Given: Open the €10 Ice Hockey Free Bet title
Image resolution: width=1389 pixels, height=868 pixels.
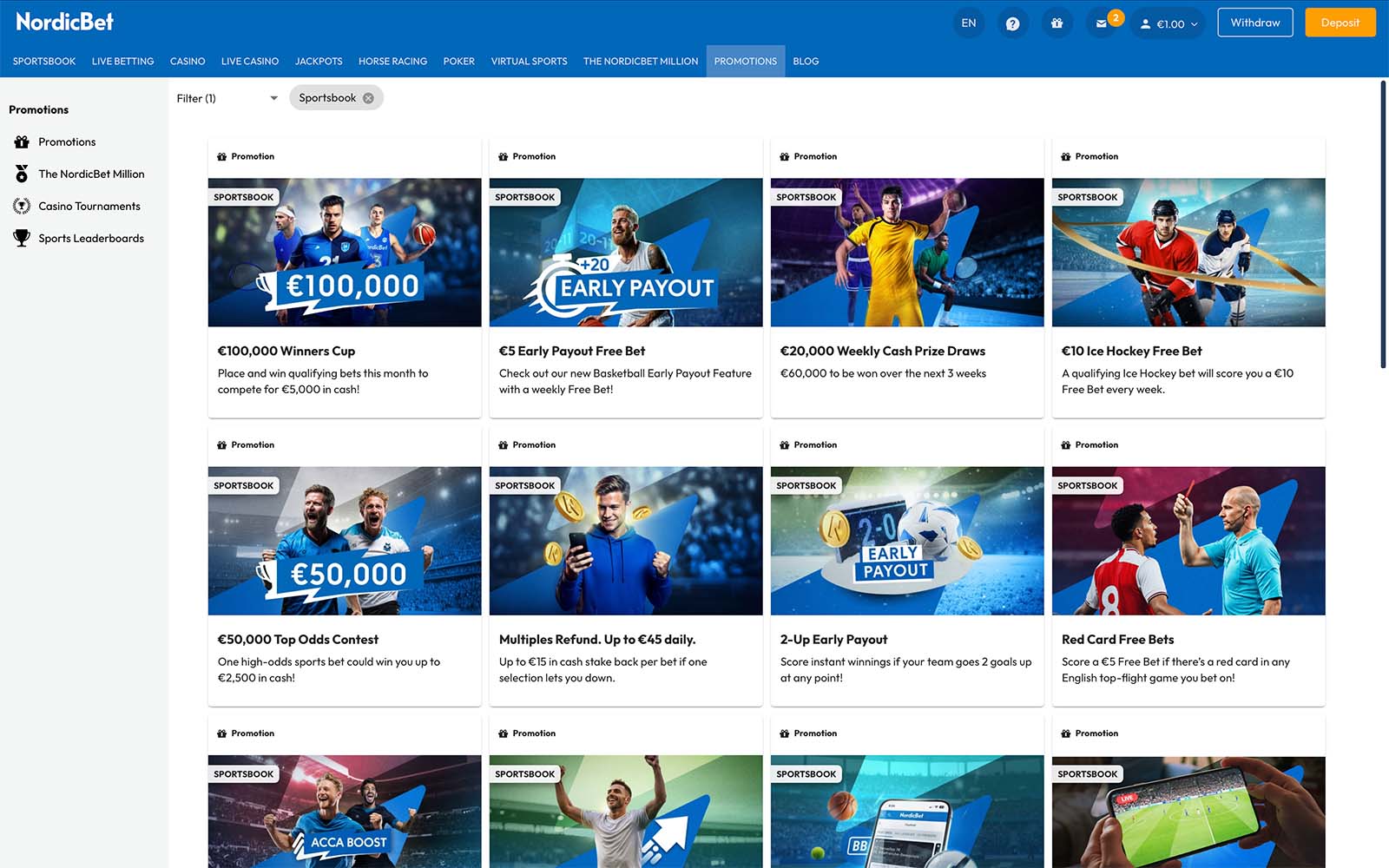Looking at the screenshot, I should 1131,351.
